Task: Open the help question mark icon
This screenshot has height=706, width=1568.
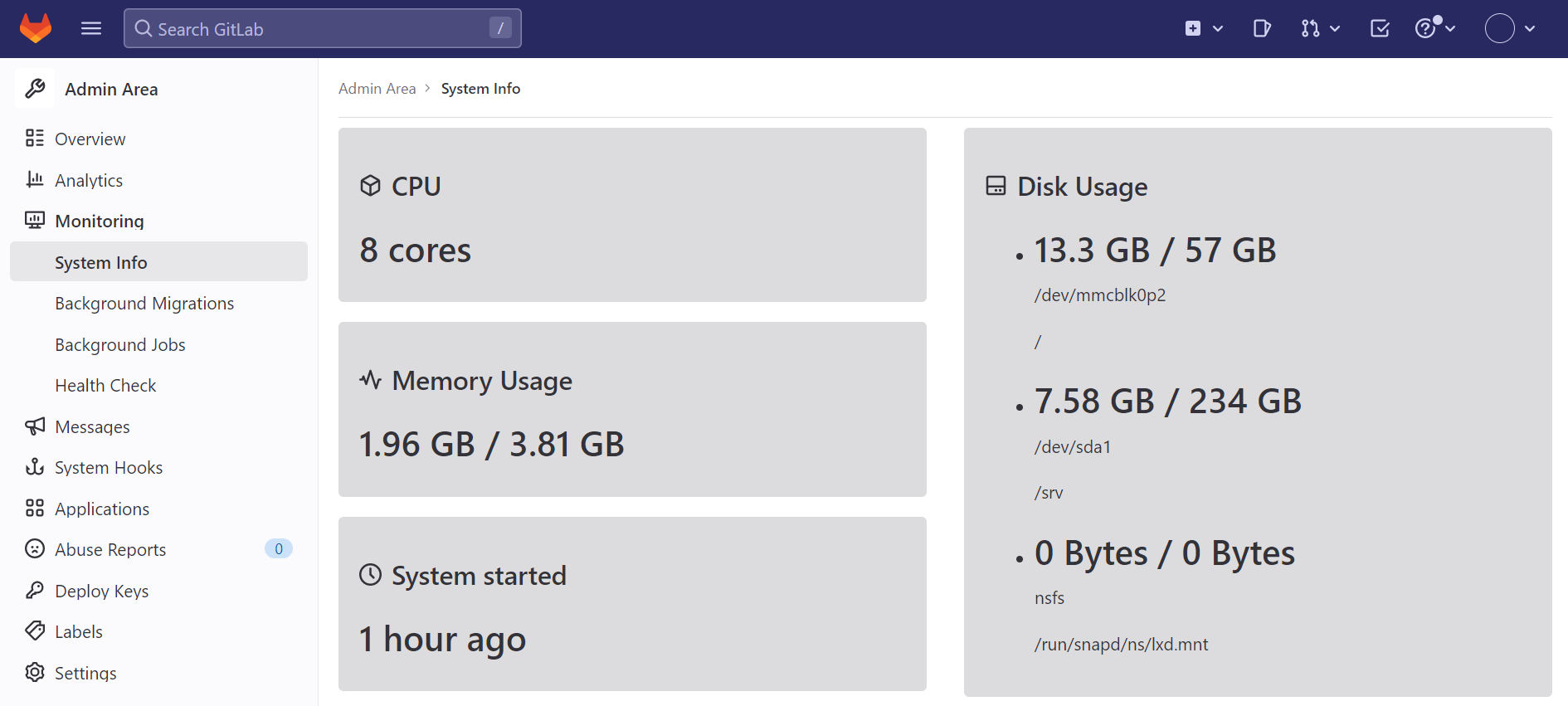Action: pyautogui.click(x=1425, y=29)
